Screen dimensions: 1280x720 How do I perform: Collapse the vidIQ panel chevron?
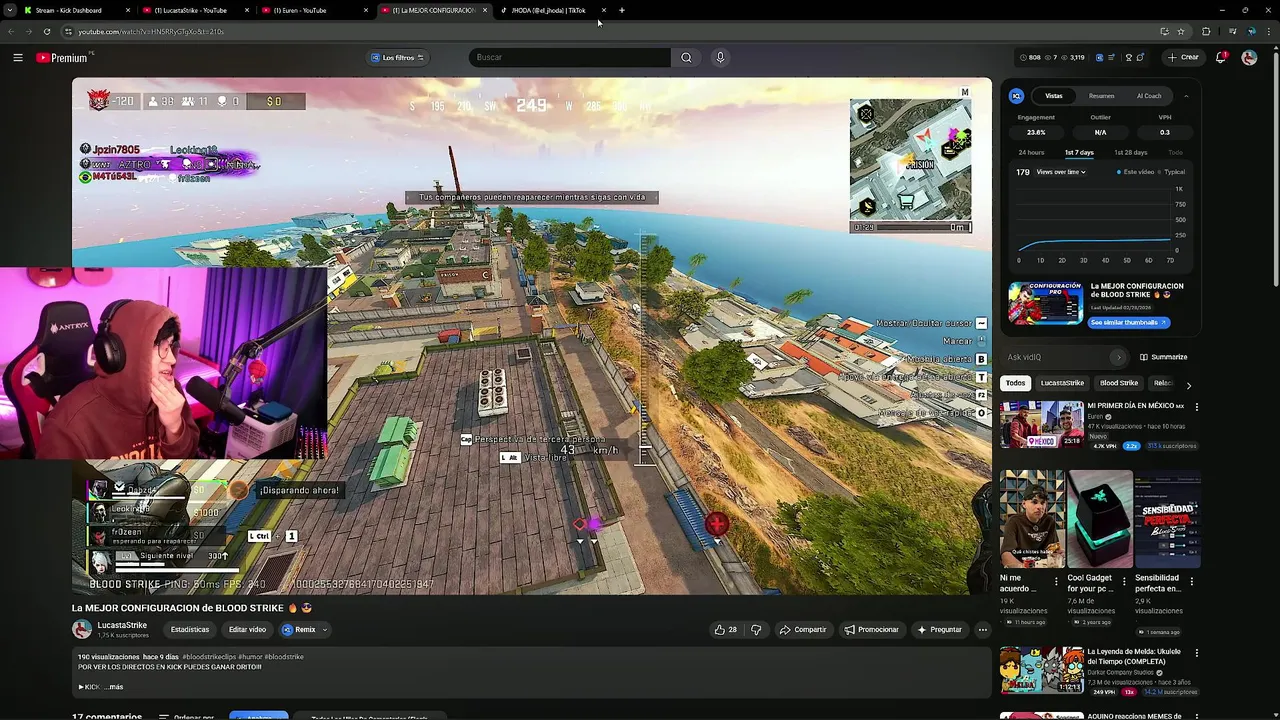(1186, 96)
